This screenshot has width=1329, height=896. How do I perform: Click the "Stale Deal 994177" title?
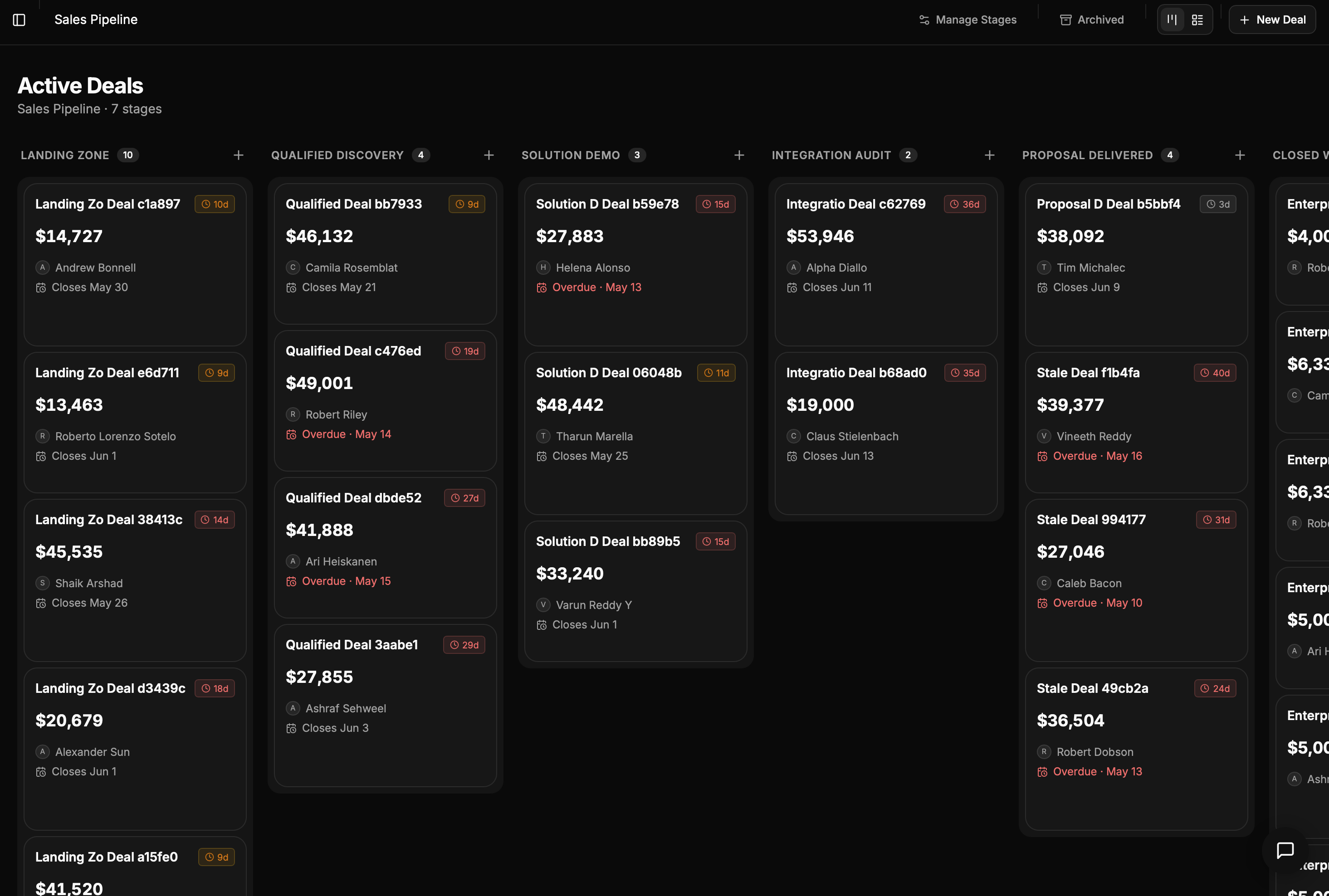click(x=1091, y=520)
